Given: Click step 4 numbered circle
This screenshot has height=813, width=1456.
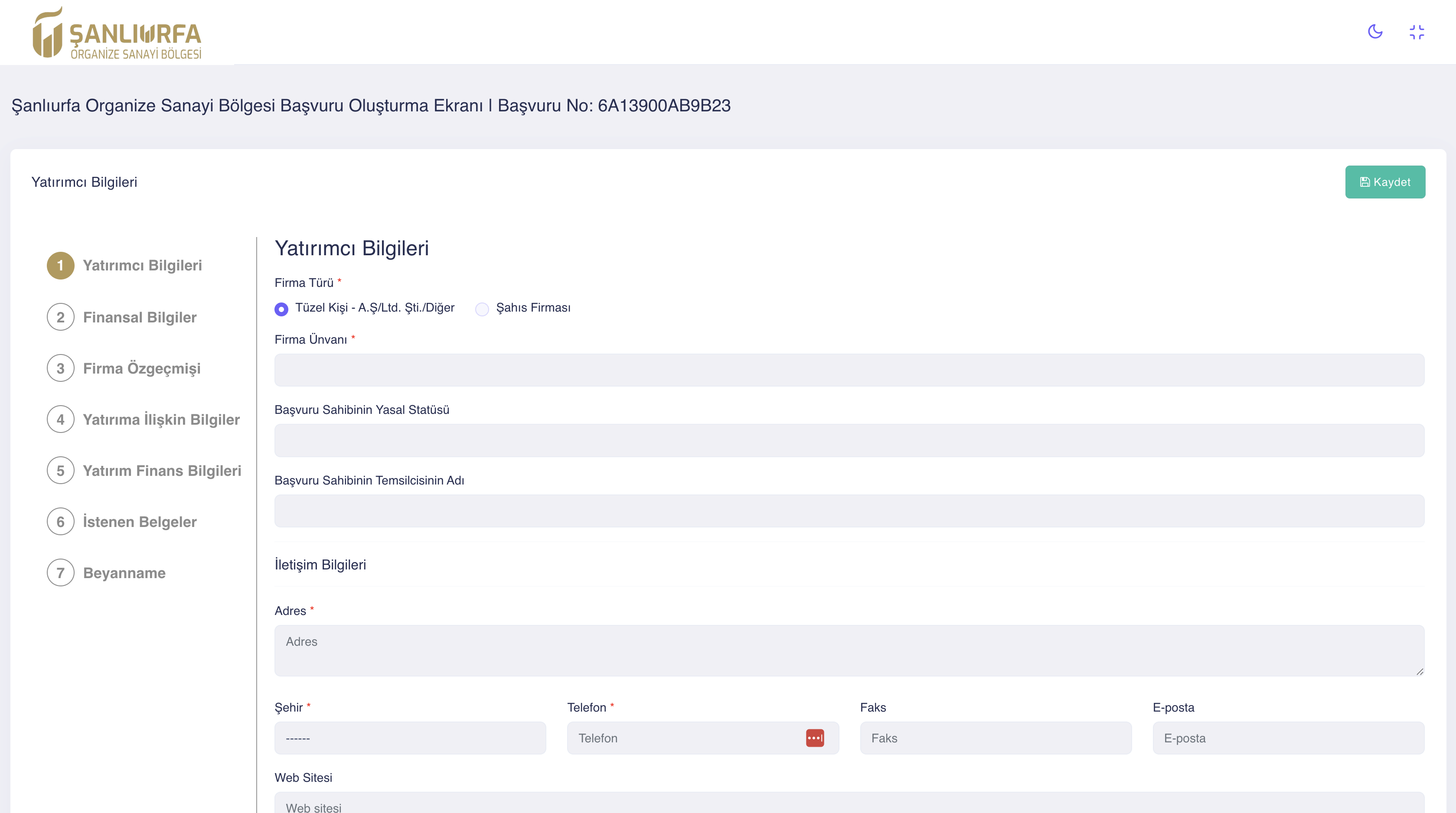Looking at the screenshot, I should (x=60, y=419).
